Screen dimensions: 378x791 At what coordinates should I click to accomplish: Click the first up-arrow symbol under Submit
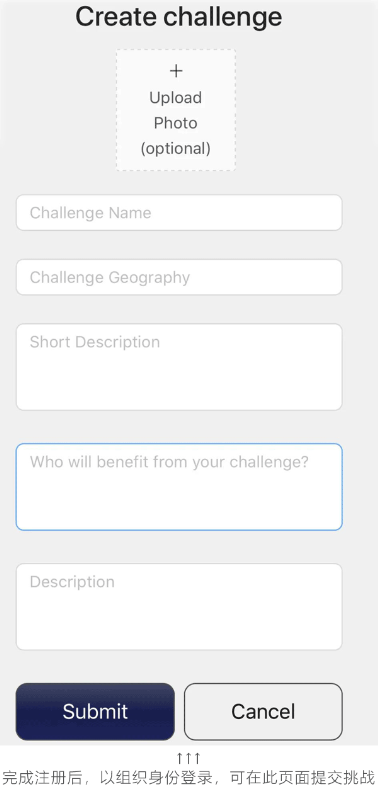pyautogui.click(x=180, y=758)
